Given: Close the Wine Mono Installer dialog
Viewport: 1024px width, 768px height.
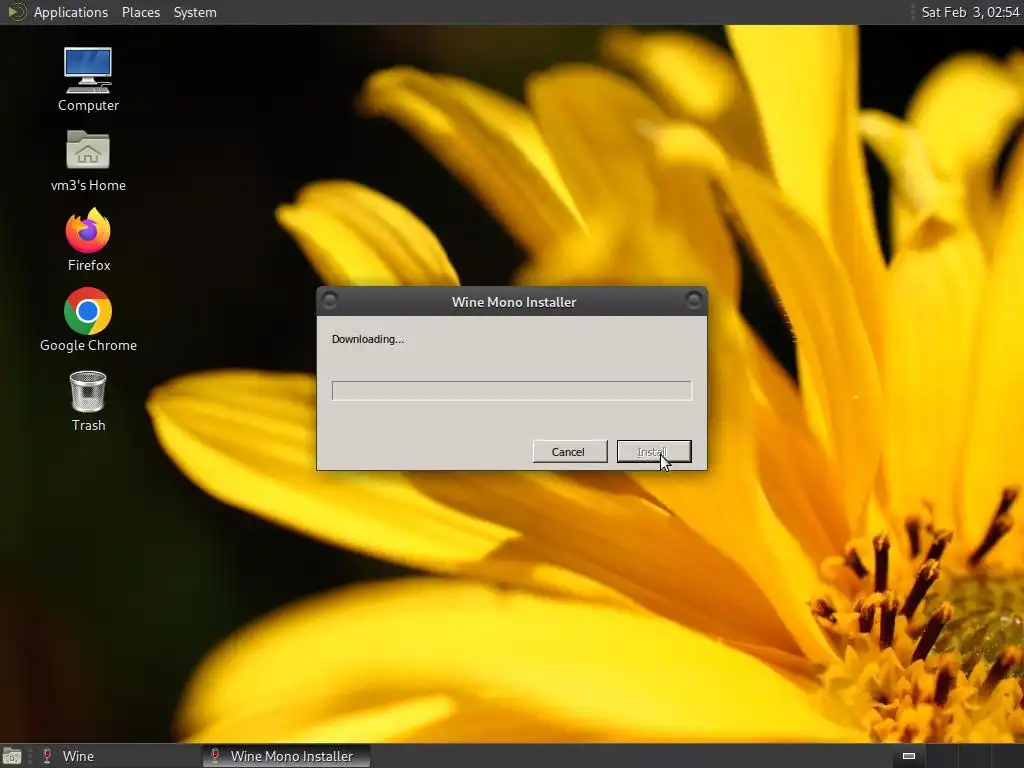Looking at the screenshot, I should coord(694,300).
